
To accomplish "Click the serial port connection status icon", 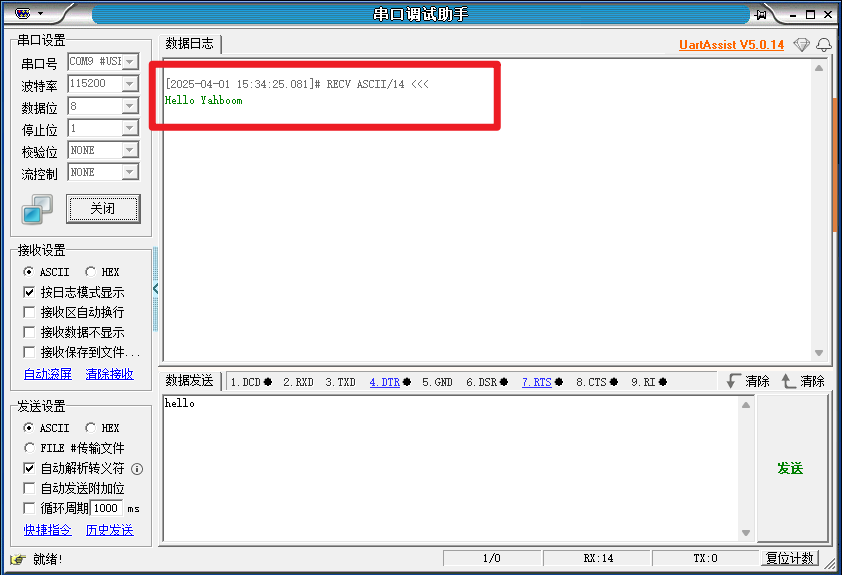I will [37, 209].
